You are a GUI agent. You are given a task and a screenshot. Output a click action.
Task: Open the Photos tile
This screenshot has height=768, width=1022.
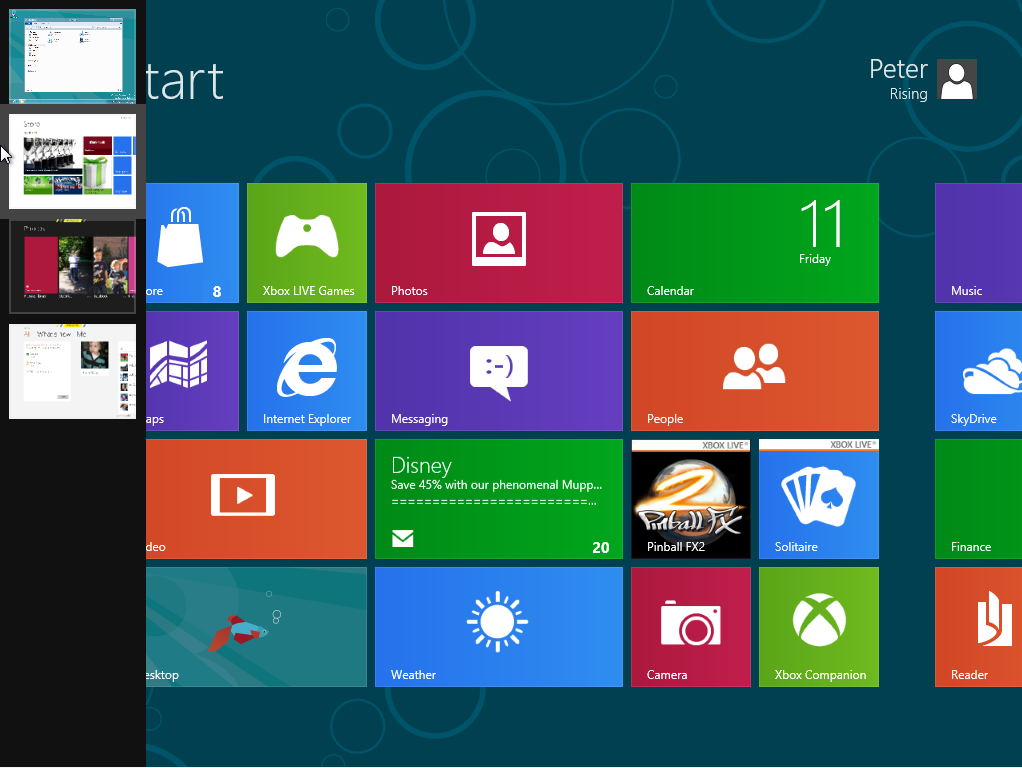pos(499,243)
